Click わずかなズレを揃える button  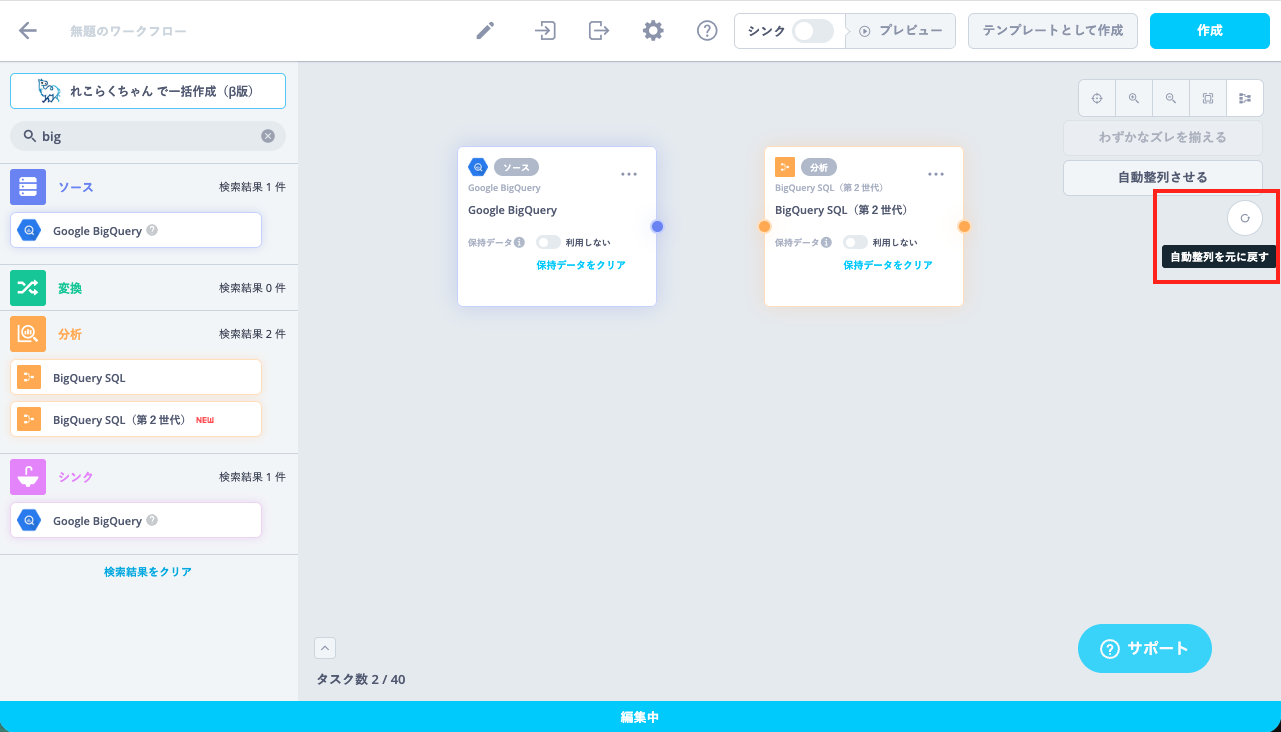click(1163, 137)
